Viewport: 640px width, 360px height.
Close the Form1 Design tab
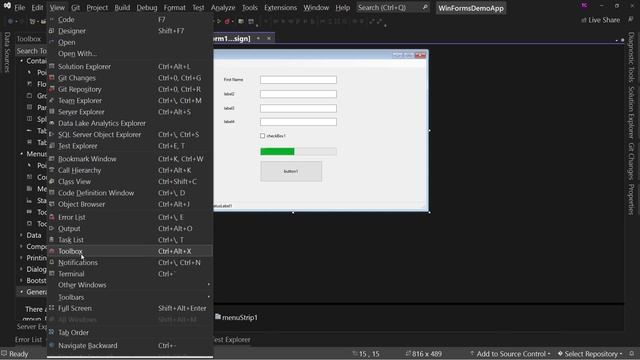point(269,38)
